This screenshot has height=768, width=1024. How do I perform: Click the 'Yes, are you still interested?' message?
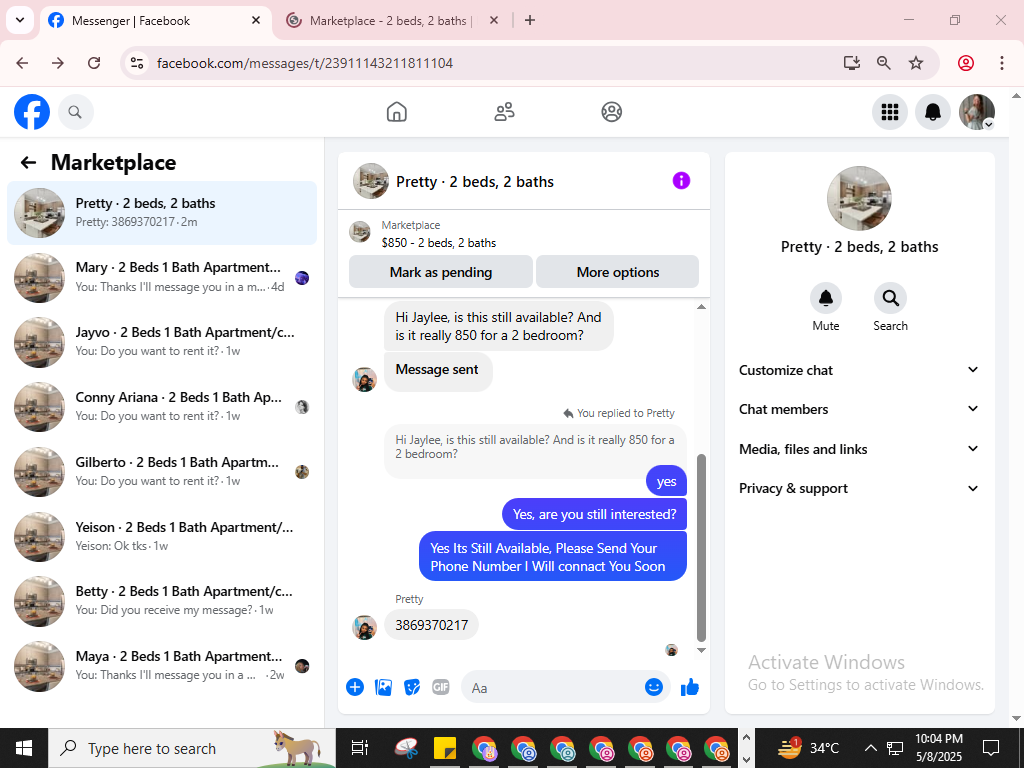point(594,515)
